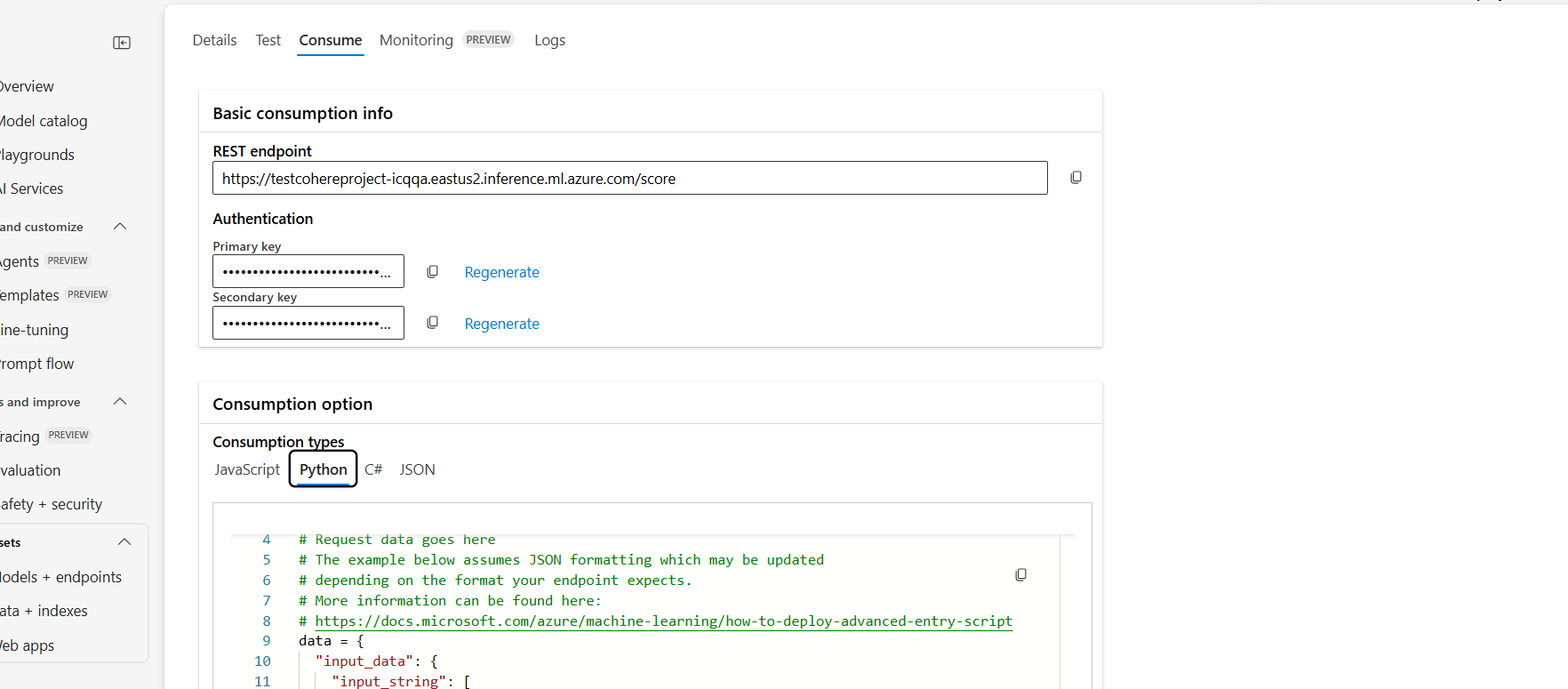This screenshot has width=1568, height=689.
Task: Open Playgrounds in sidebar
Action: [x=37, y=155]
